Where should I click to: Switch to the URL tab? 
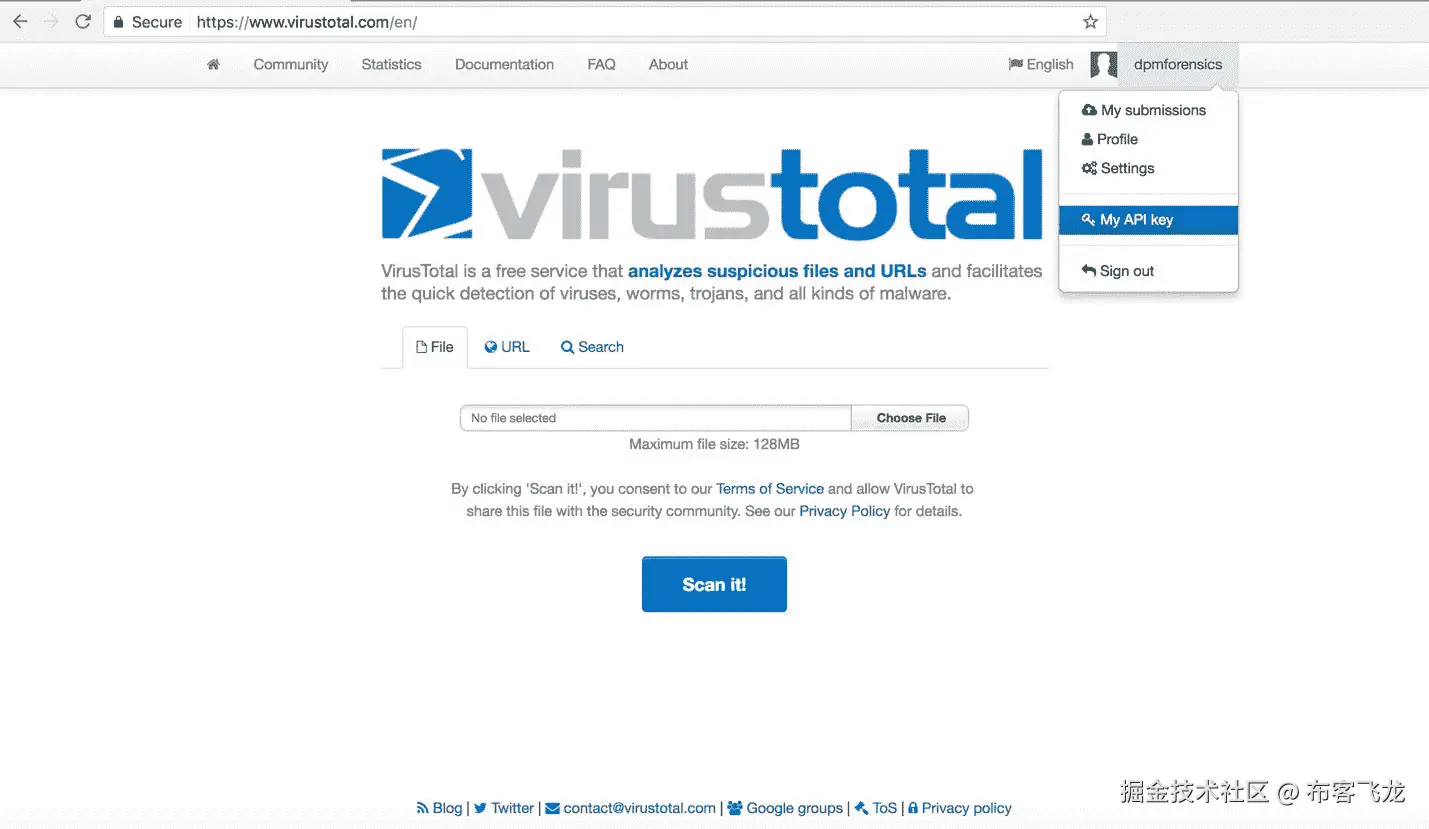tap(507, 347)
